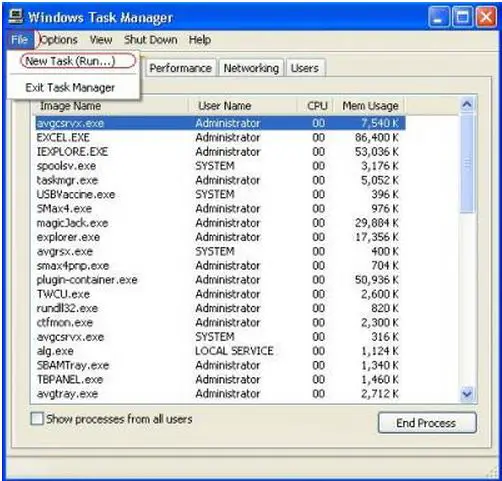This screenshot has width=502, height=481.
Task: Close the Task Manager window
Action: point(485,16)
